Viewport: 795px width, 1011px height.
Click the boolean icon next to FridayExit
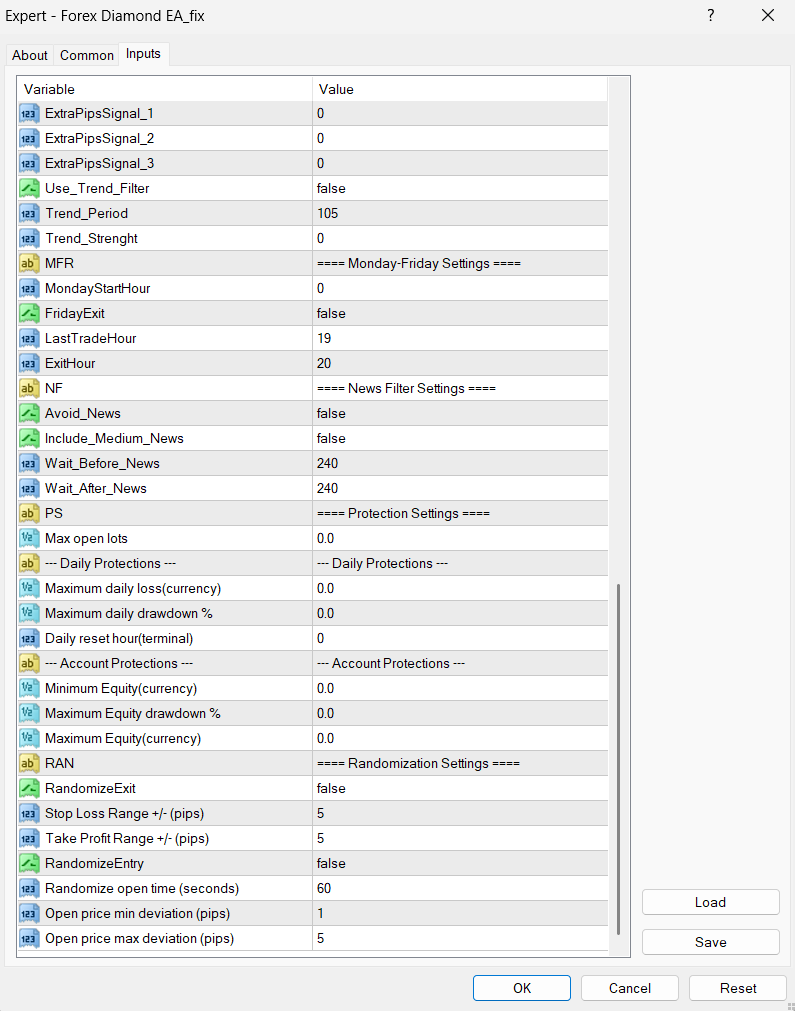(29, 314)
